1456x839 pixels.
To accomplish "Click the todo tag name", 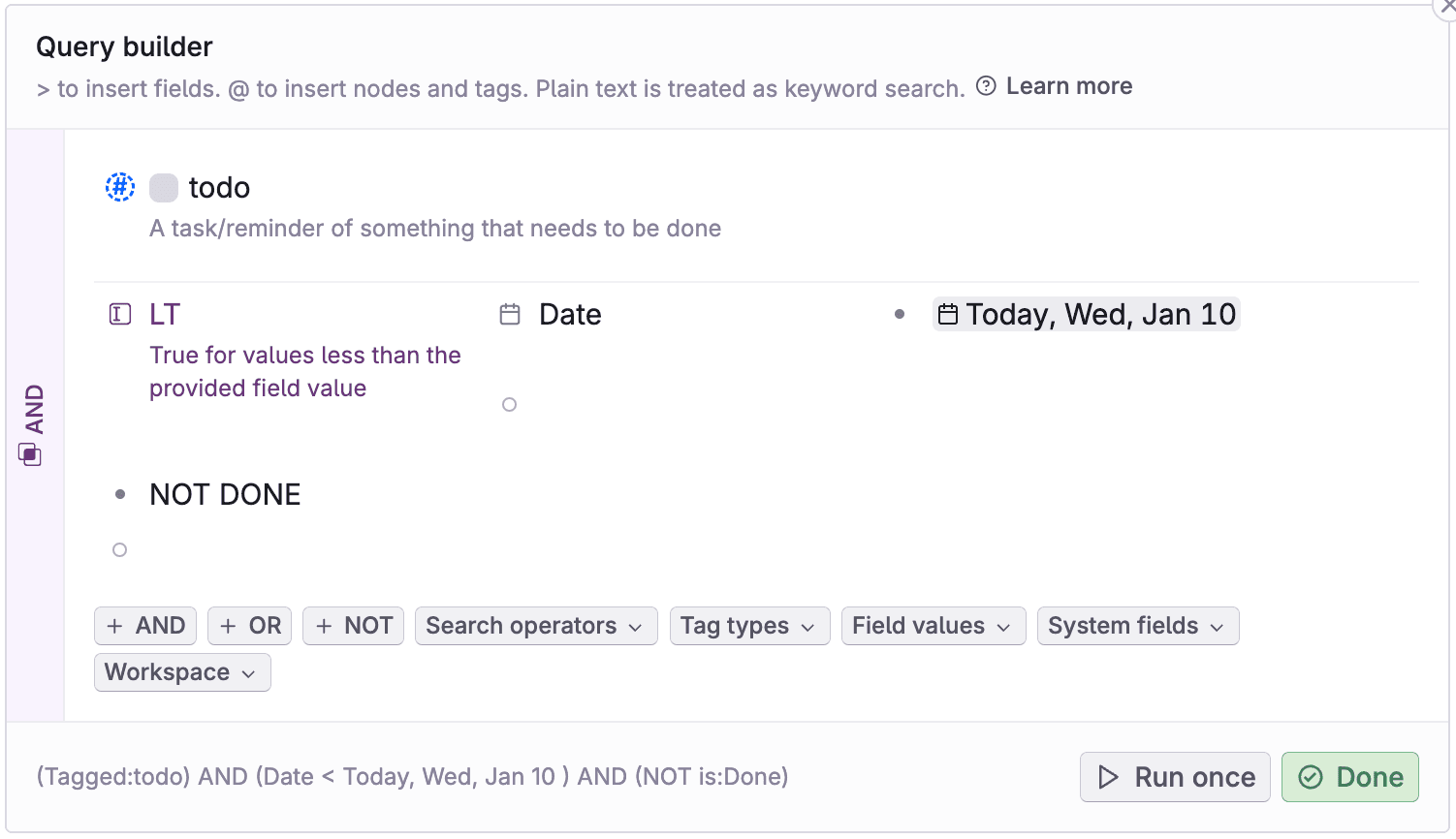I will pos(219,187).
